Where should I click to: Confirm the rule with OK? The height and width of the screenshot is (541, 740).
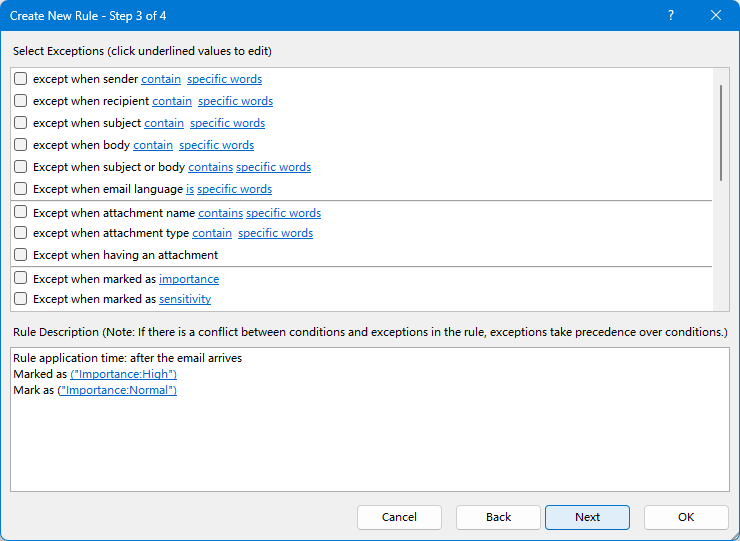686,517
